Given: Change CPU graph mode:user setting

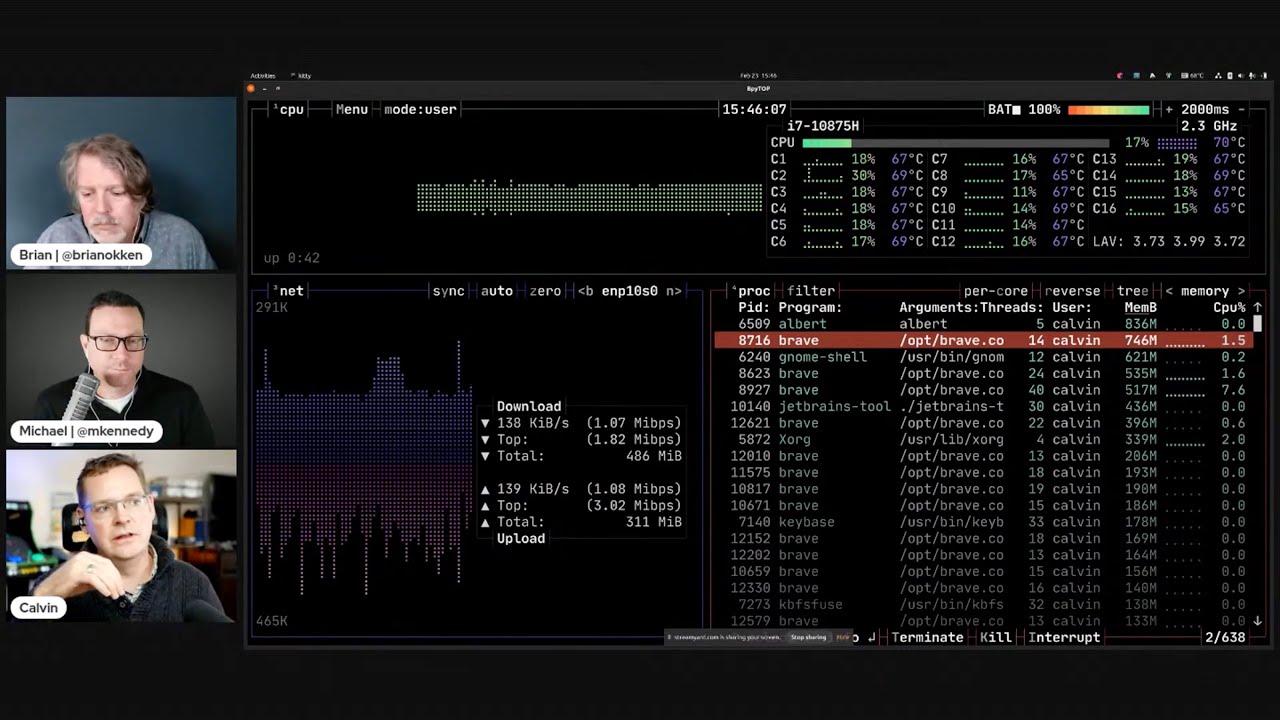Looking at the screenshot, I should pyautogui.click(x=420, y=109).
